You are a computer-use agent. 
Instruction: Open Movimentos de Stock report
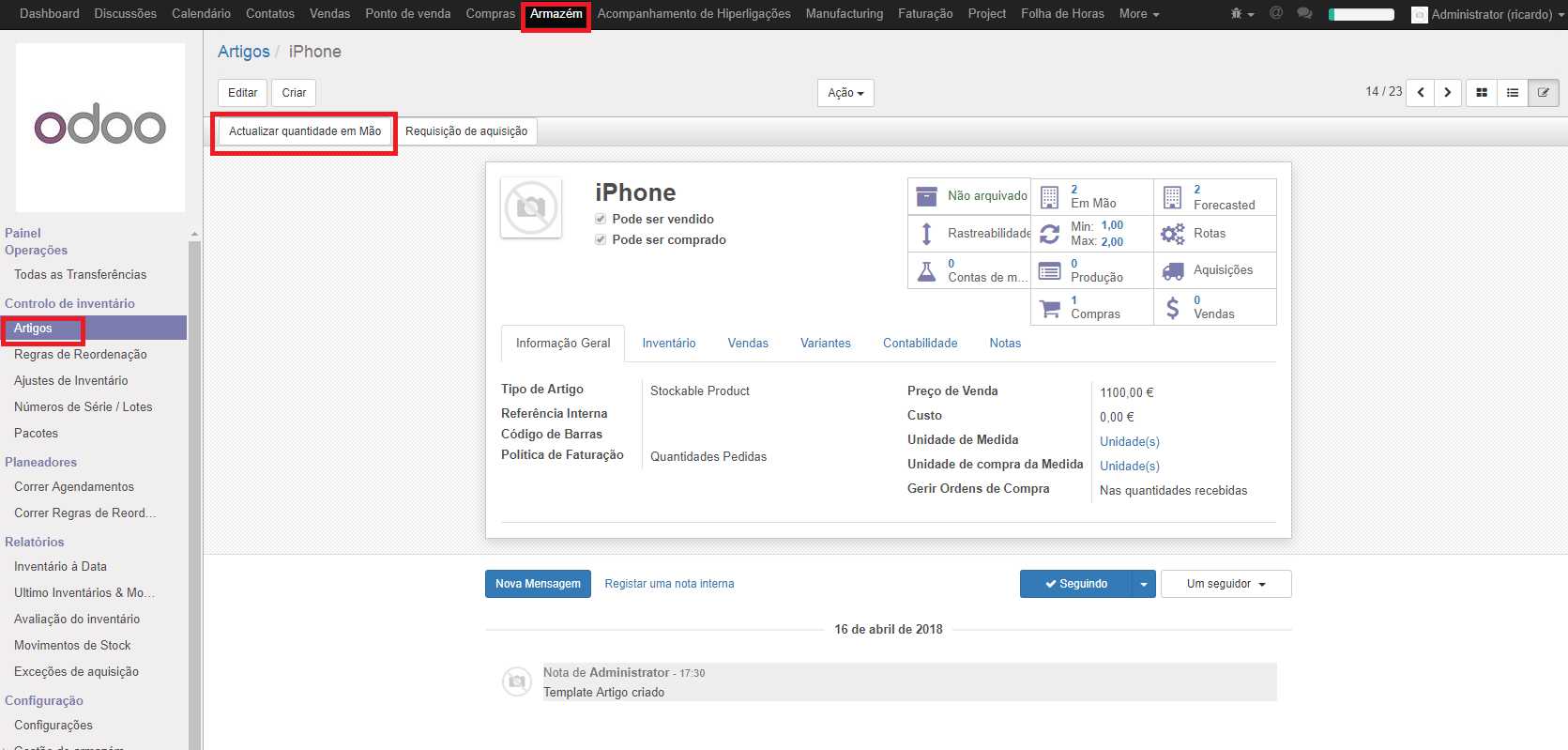click(x=72, y=645)
